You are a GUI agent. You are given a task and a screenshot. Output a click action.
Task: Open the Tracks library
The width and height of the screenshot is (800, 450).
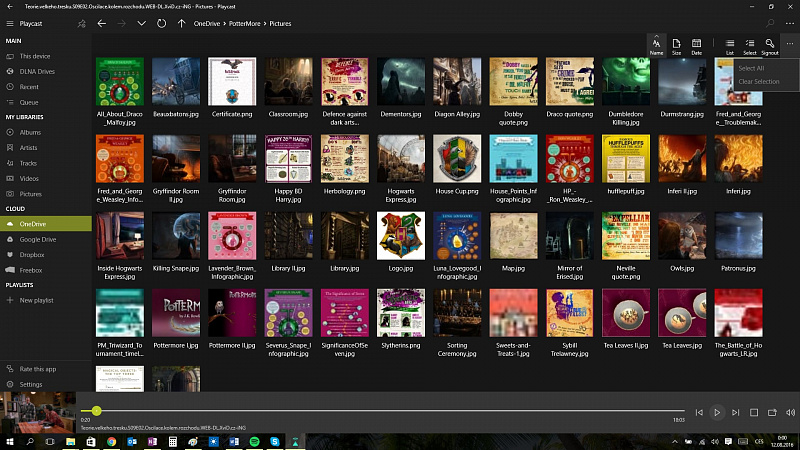(x=46, y=163)
